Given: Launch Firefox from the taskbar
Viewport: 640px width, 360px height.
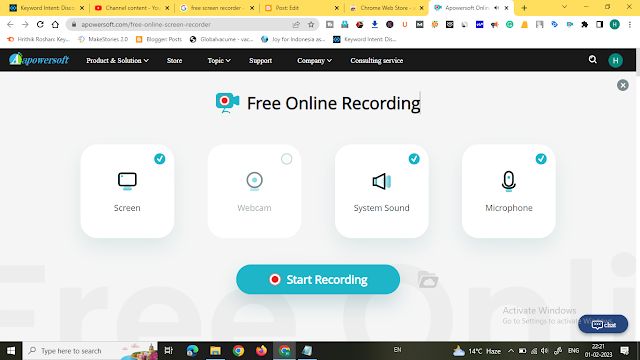Looking at the screenshot, I should (261, 351).
